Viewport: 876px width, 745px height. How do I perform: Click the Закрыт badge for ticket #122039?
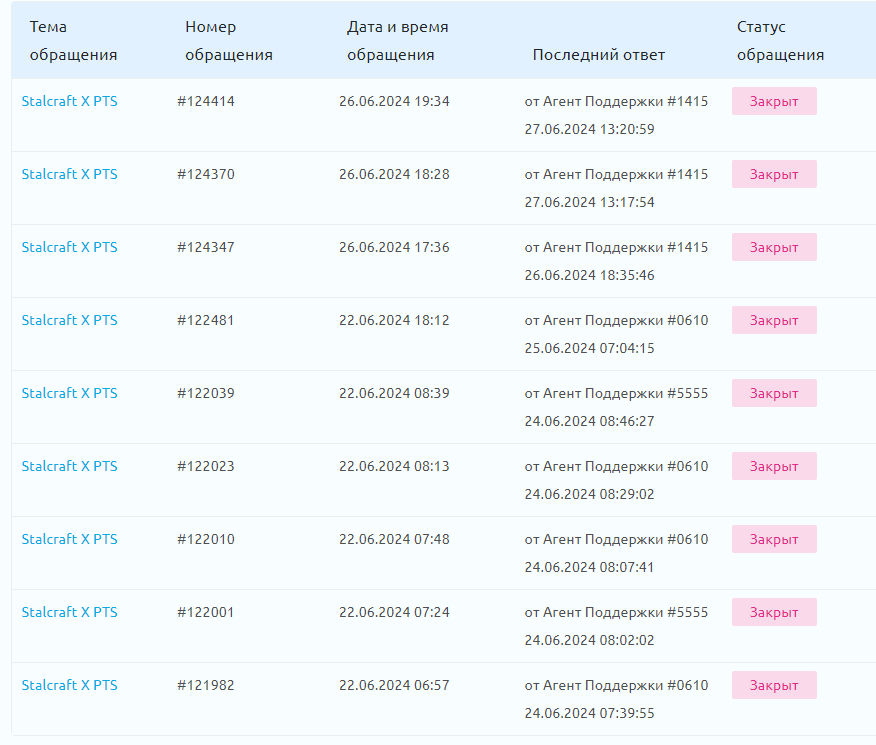(774, 393)
